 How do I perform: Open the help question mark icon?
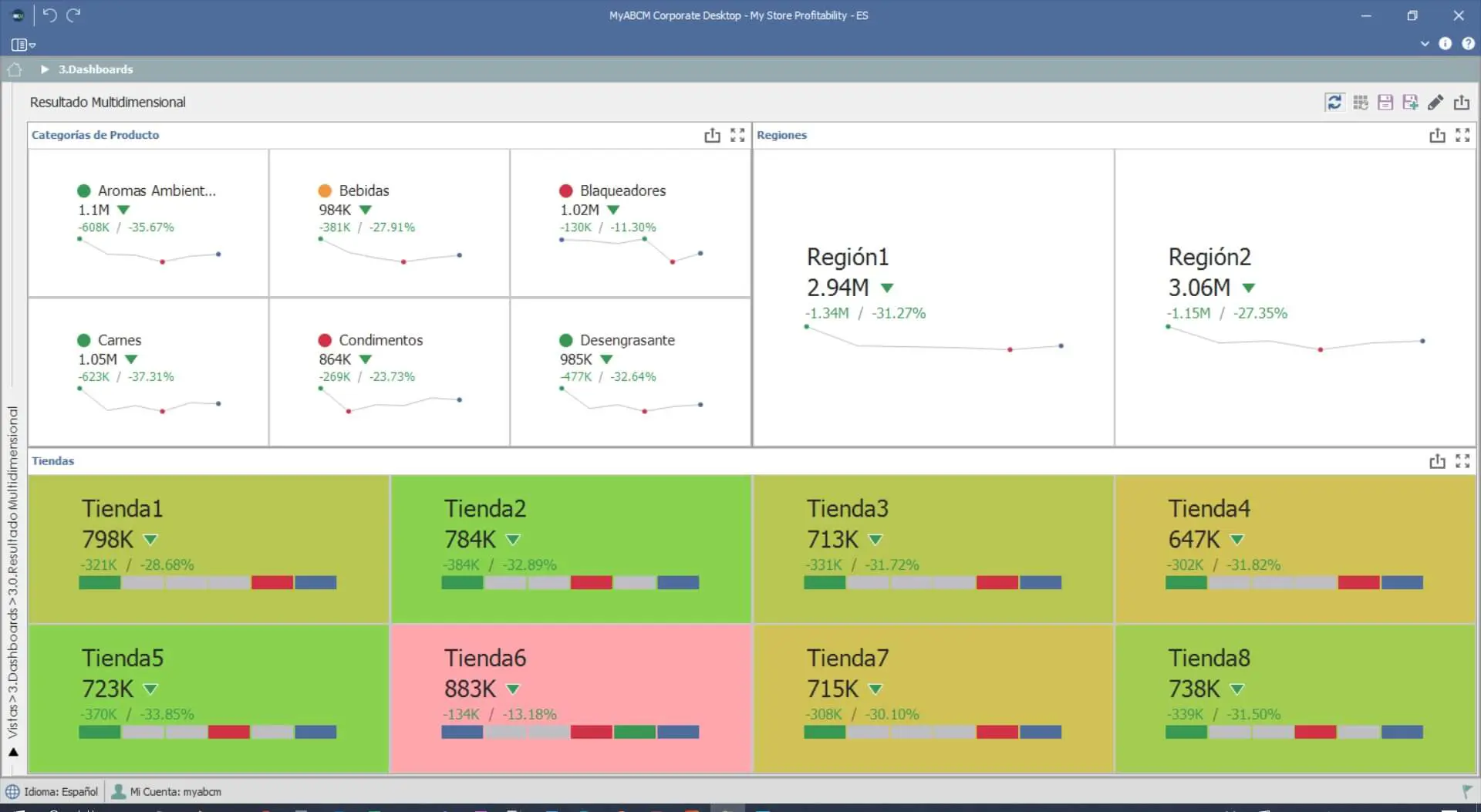(x=1468, y=44)
